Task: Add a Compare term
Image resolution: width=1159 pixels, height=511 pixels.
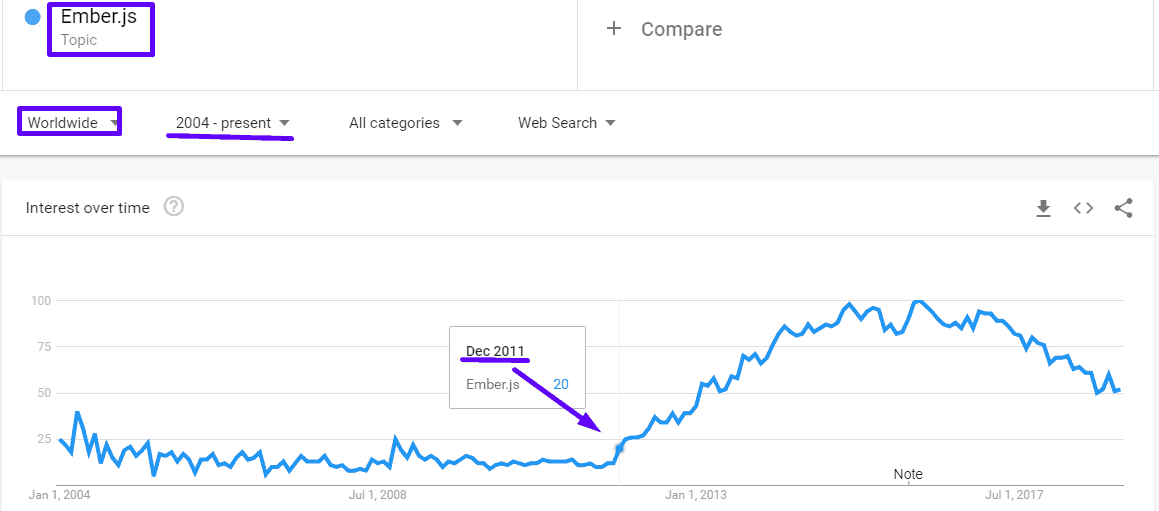Action: pos(681,30)
